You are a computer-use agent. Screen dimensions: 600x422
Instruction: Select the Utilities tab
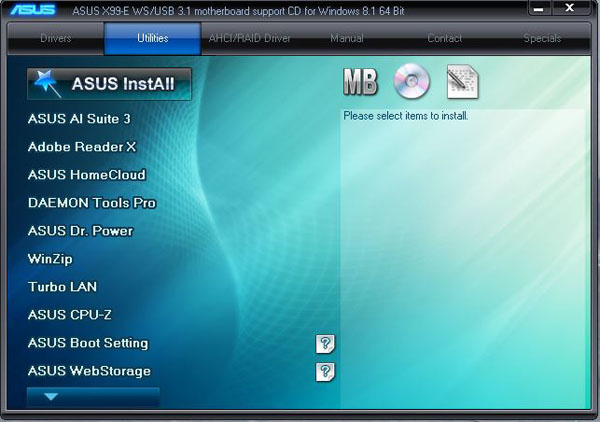153,38
